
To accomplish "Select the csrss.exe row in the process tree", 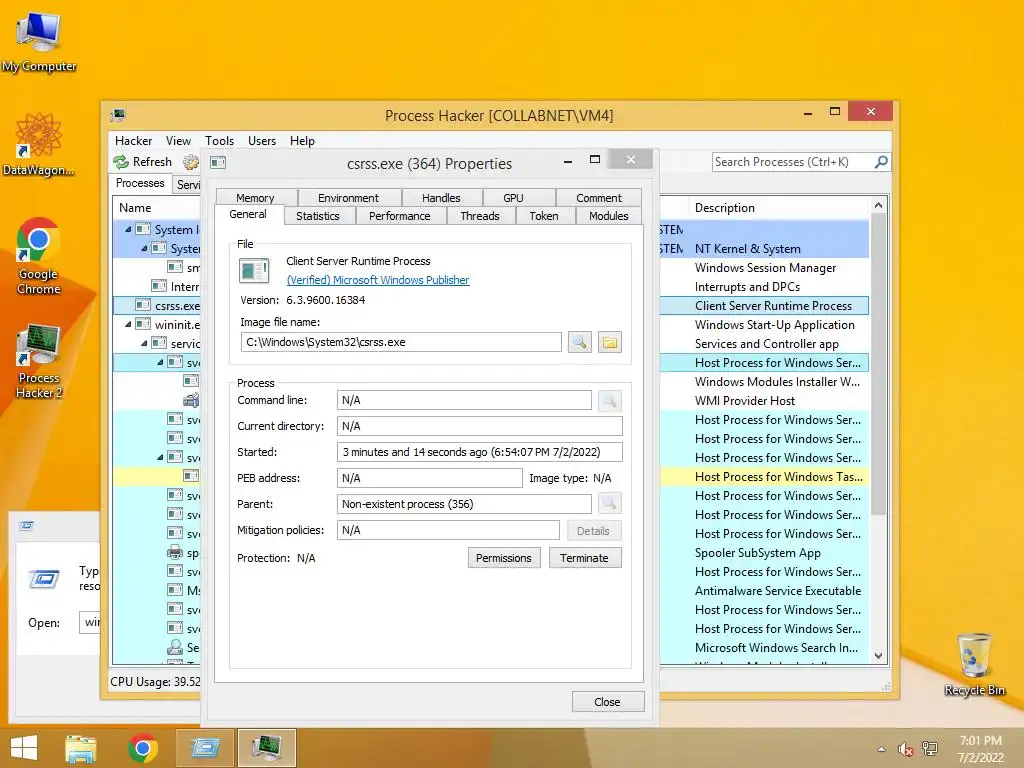I will coord(157,306).
